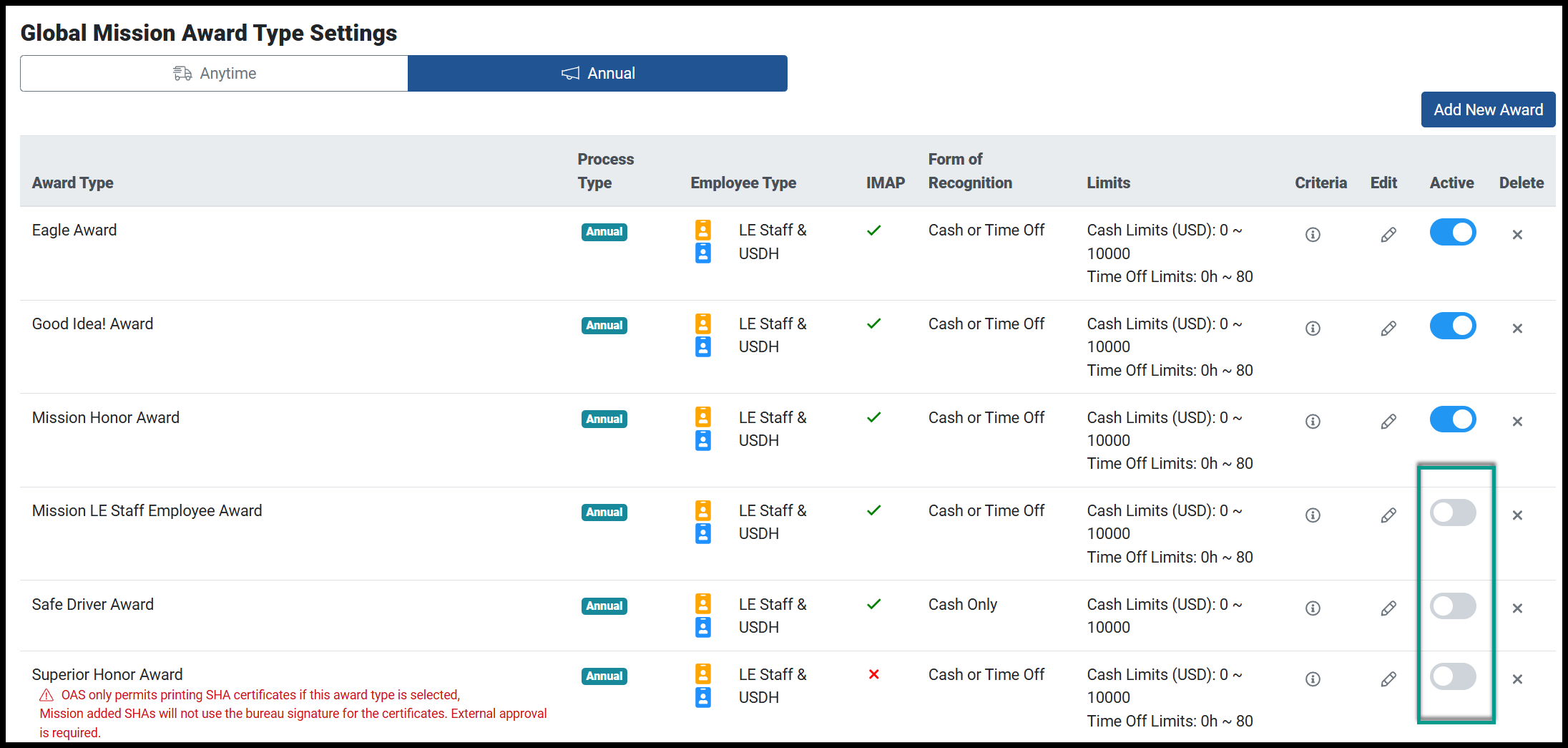Click the Annual badge in Eagle Award row

(x=604, y=231)
